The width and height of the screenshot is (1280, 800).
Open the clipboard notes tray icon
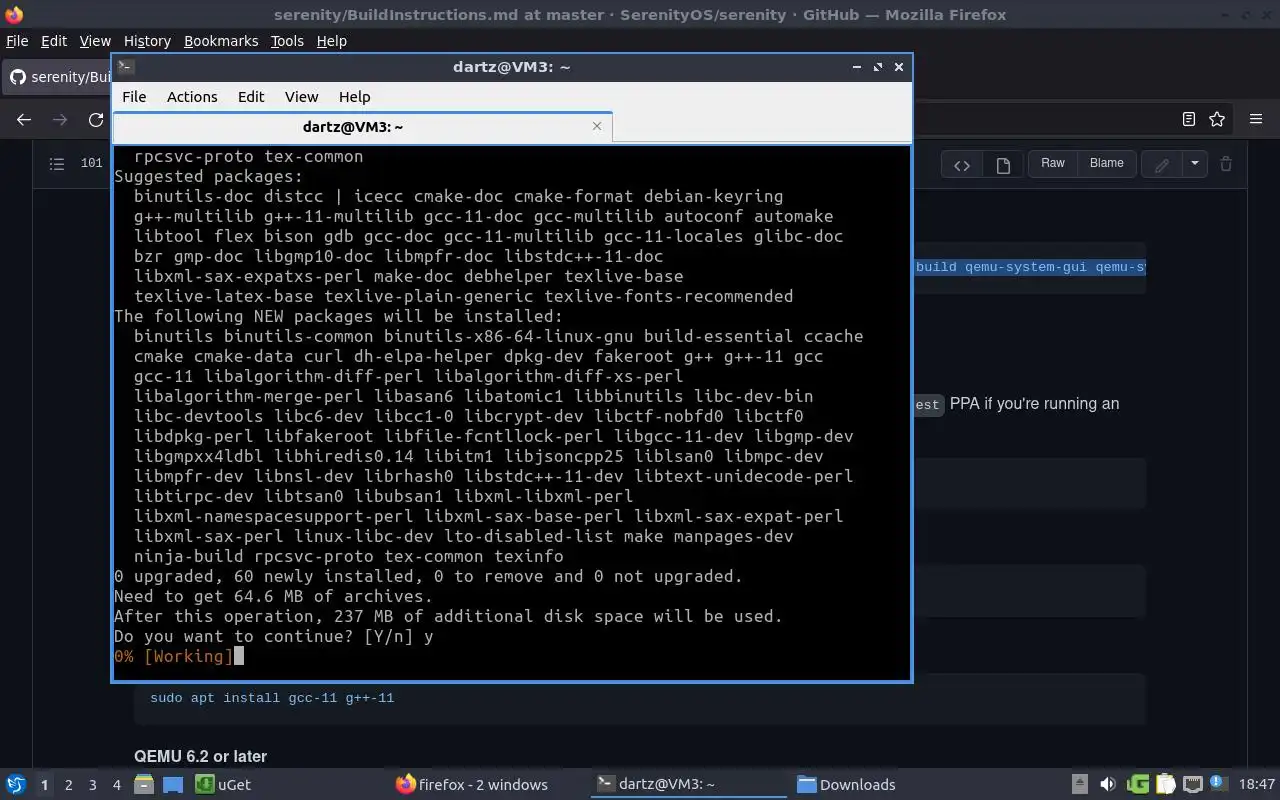(1165, 784)
